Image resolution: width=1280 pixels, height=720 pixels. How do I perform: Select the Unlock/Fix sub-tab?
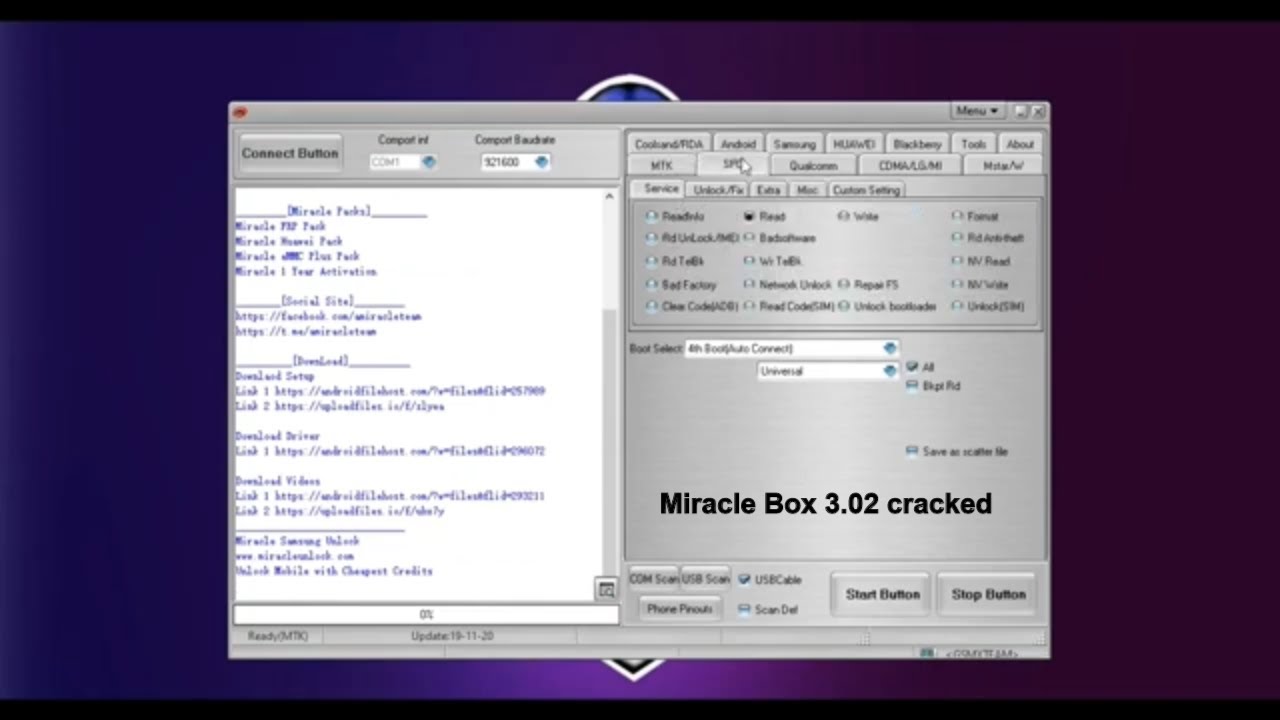[718, 190]
